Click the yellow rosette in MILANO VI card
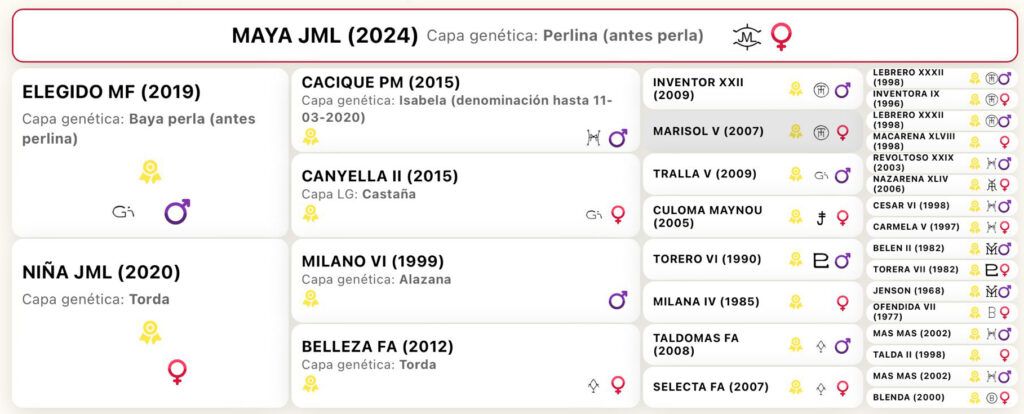This screenshot has height=414, width=1024. pos(310,298)
